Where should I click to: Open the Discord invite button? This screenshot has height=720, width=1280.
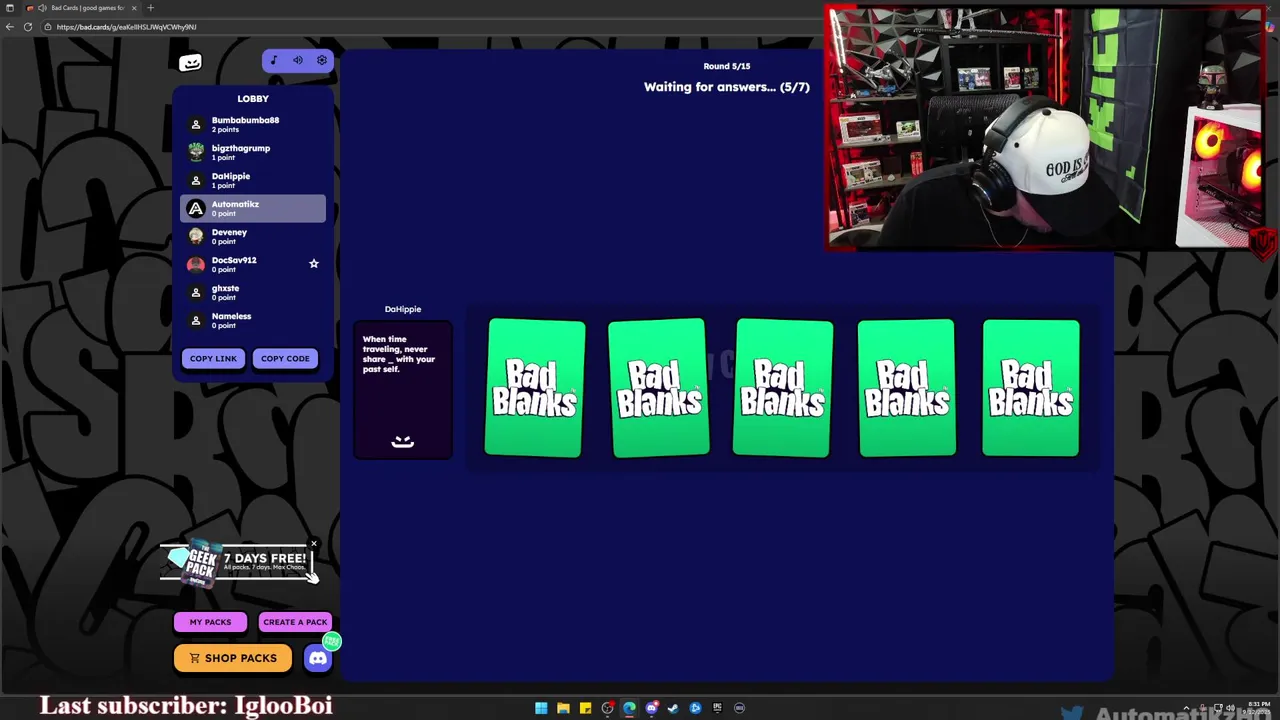tap(318, 658)
